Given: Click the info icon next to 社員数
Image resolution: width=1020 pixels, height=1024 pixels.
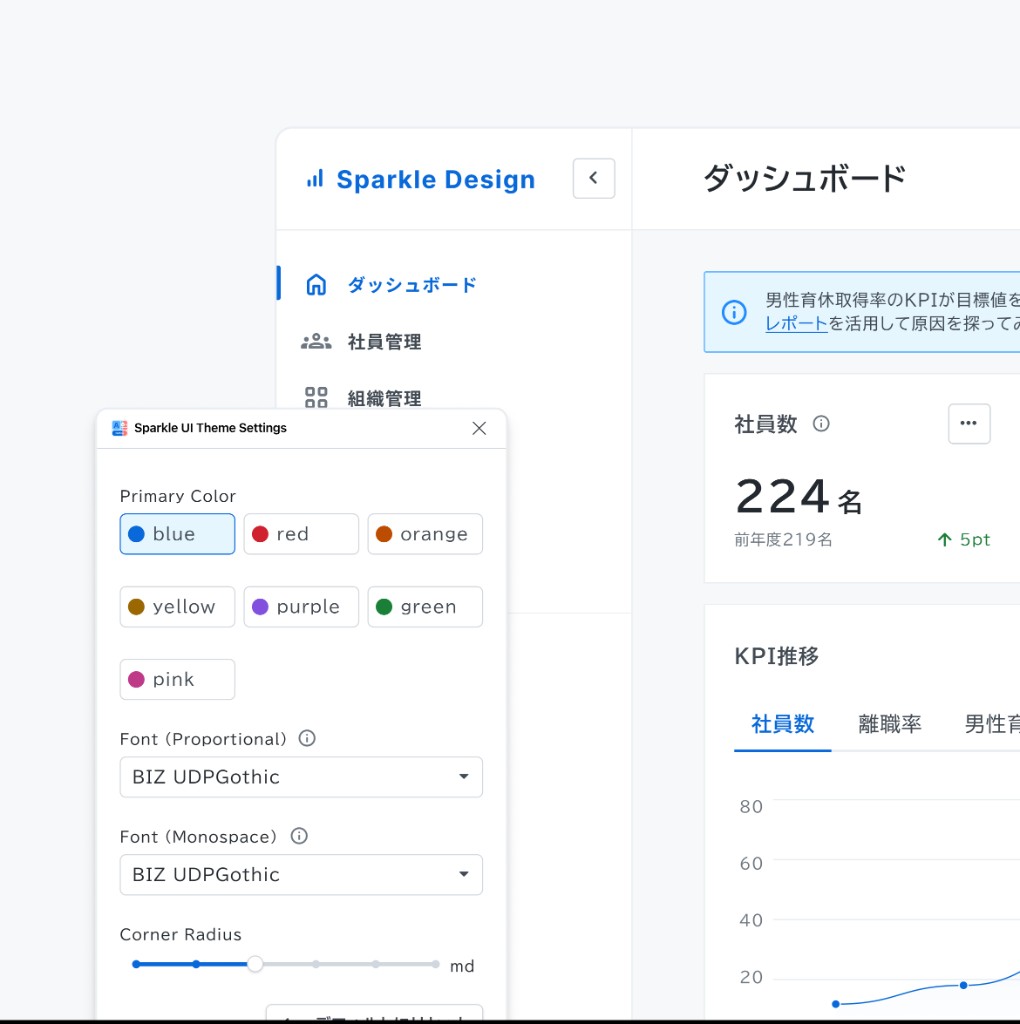Looking at the screenshot, I should pos(821,424).
